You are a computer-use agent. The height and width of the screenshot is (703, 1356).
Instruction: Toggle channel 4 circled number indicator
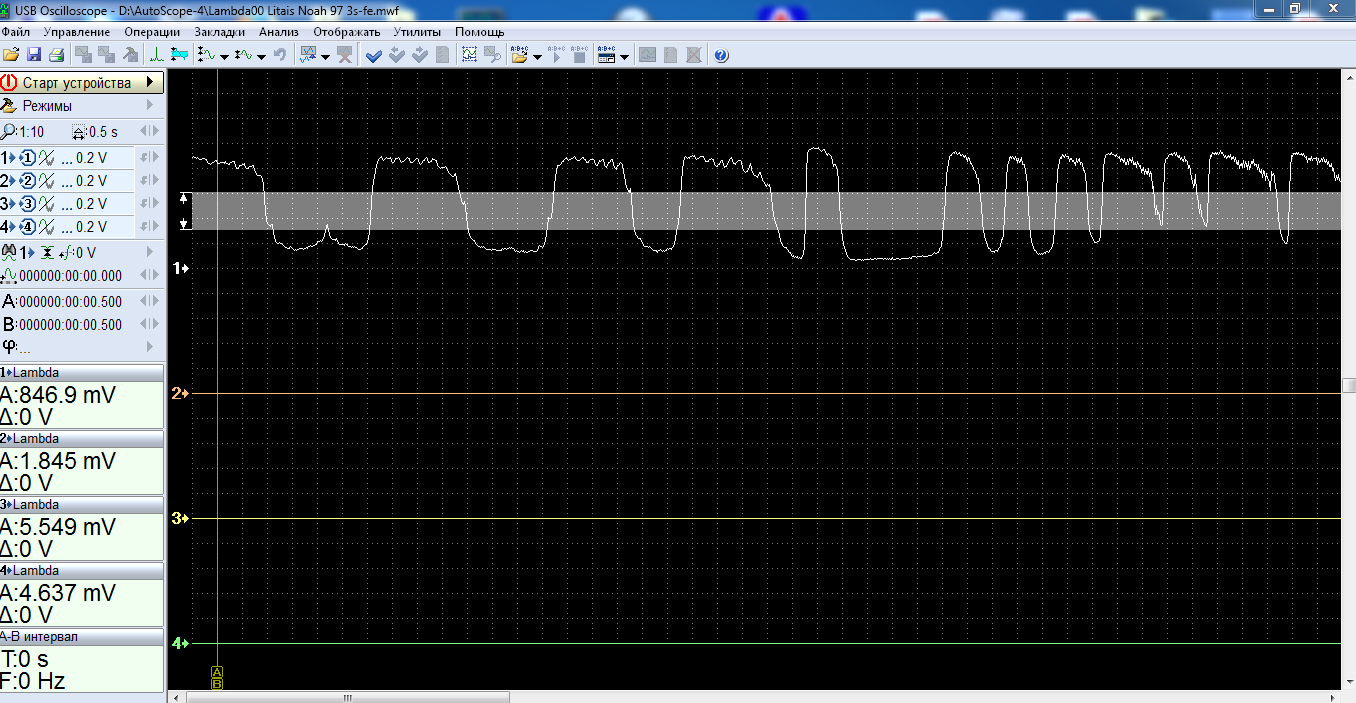[28, 227]
